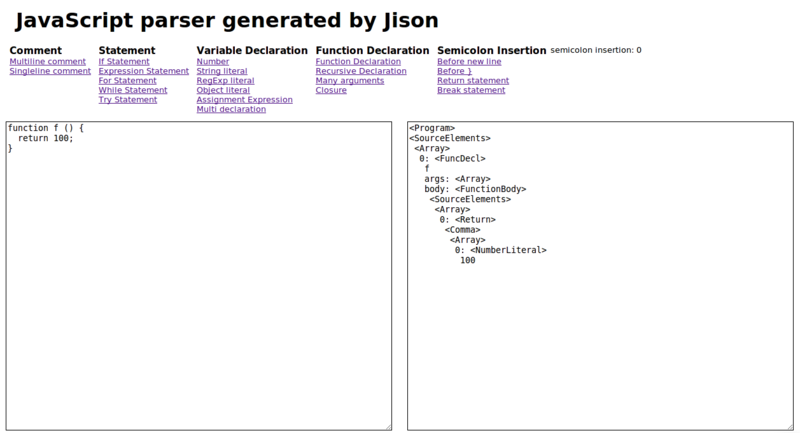Click the source textarea resize grip
Image resolution: width=800 pixels, height=433 pixels.
click(x=388, y=427)
